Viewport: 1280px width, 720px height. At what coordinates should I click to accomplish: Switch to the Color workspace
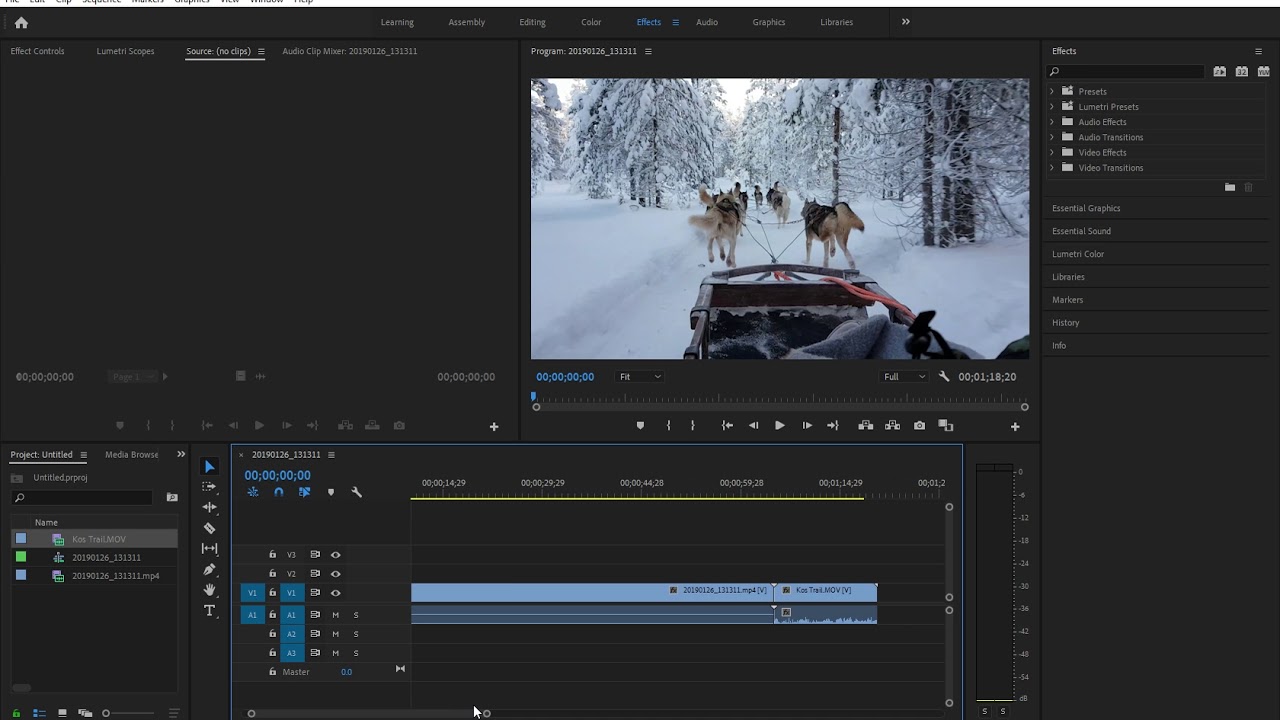pos(592,22)
